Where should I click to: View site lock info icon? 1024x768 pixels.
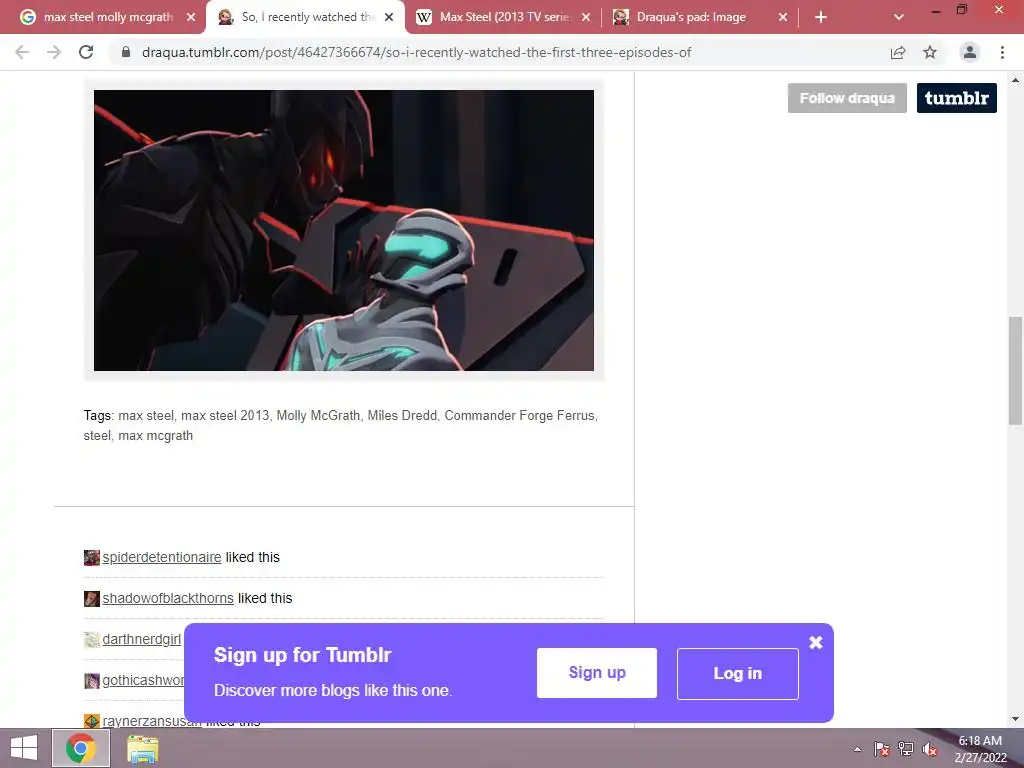tap(126, 52)
